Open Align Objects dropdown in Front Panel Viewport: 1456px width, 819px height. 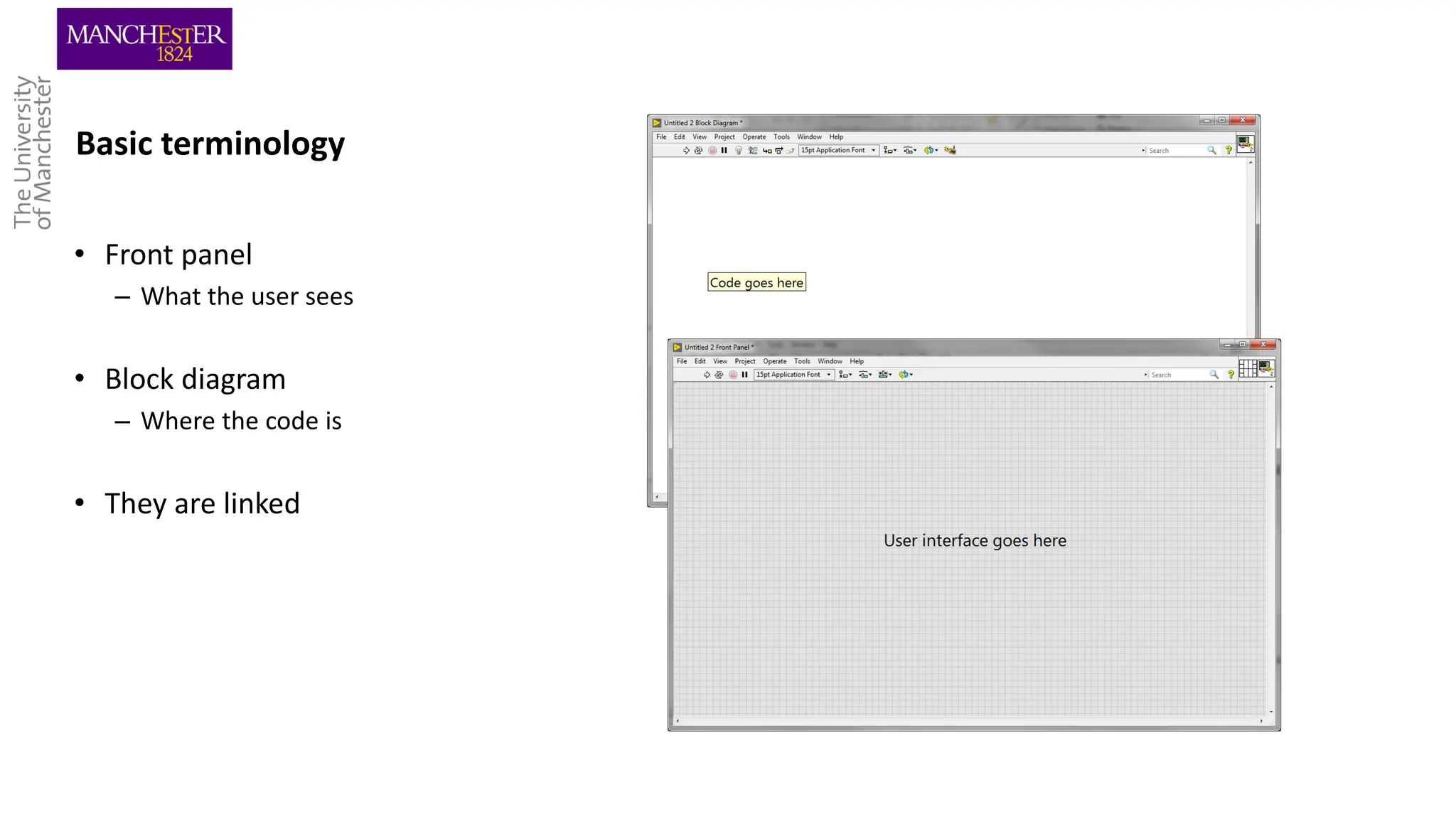pyautogui.click(x=845, y=375)
